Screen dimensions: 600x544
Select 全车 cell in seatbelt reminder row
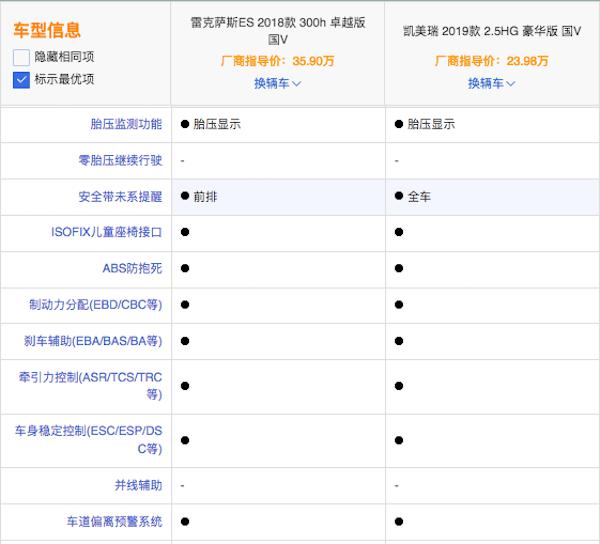492,197
